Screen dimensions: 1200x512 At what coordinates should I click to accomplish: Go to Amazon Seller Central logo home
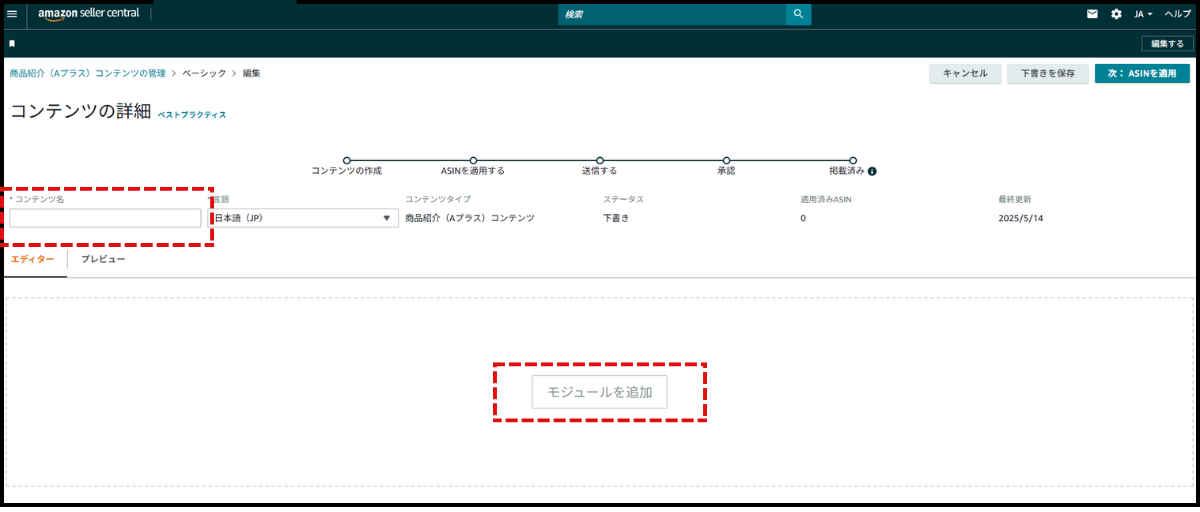pos(89,14)
